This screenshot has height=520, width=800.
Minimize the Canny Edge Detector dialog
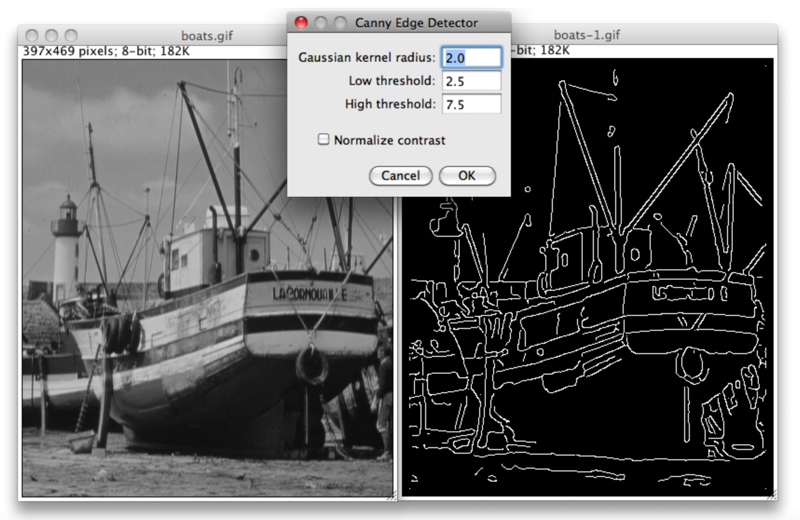point(321,22)
